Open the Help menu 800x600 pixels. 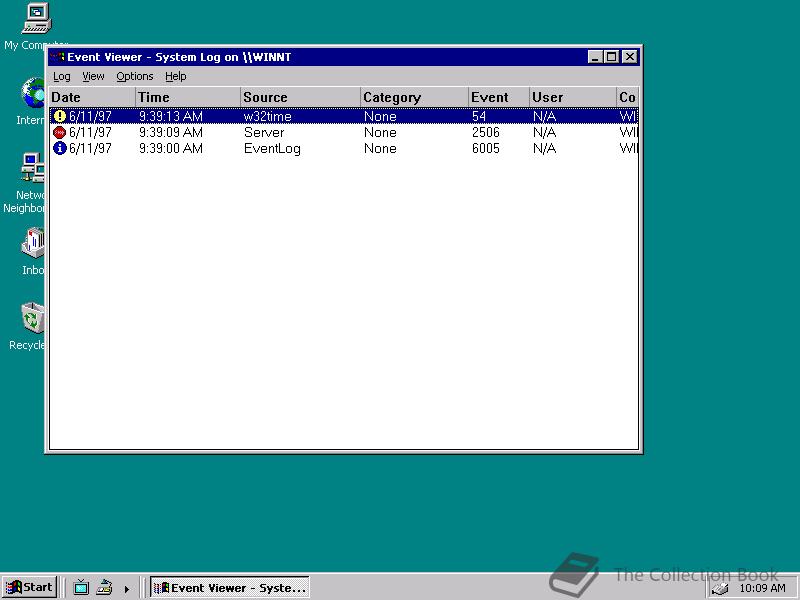tap(176, 76)
